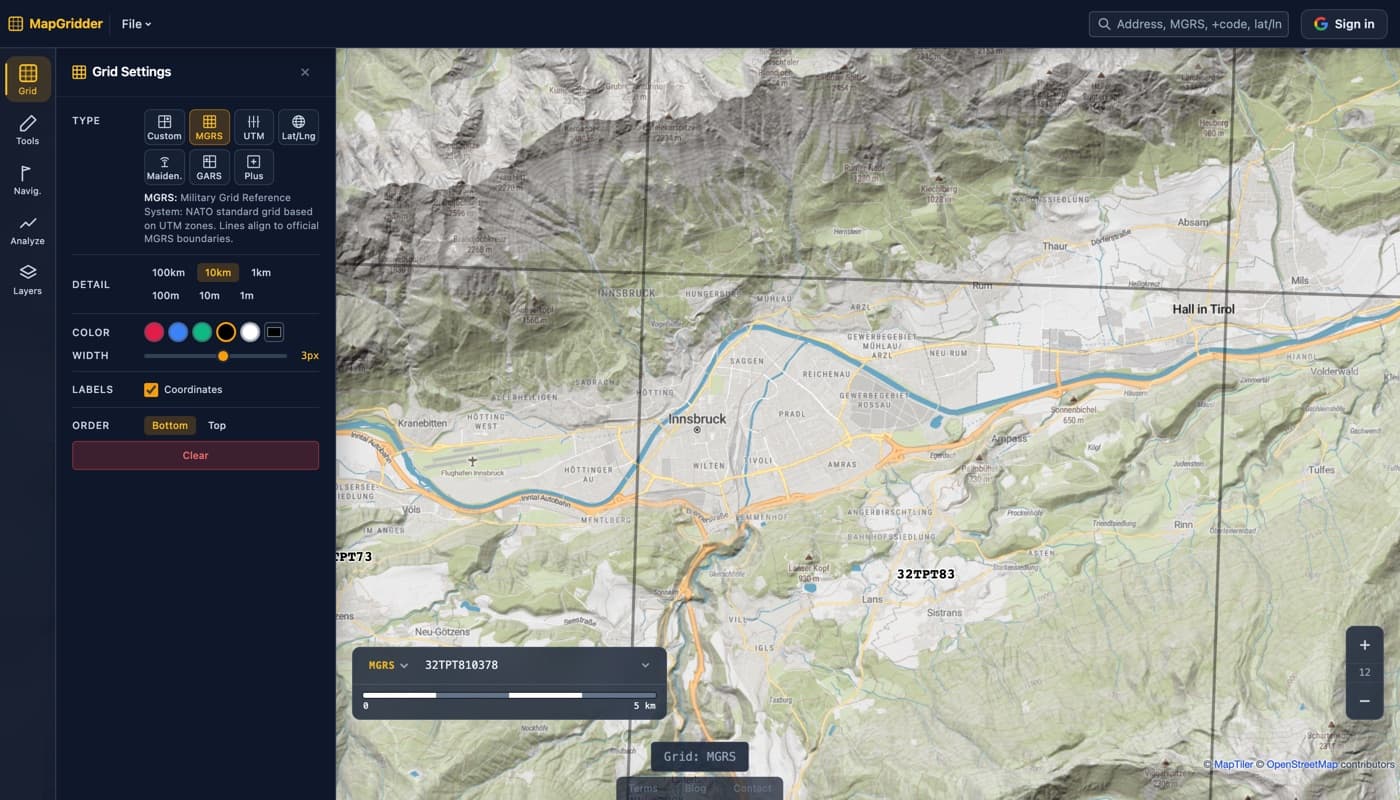Zoom in on the map
This screenshot has width=1400, height=800.
(x=1365, y=645)
